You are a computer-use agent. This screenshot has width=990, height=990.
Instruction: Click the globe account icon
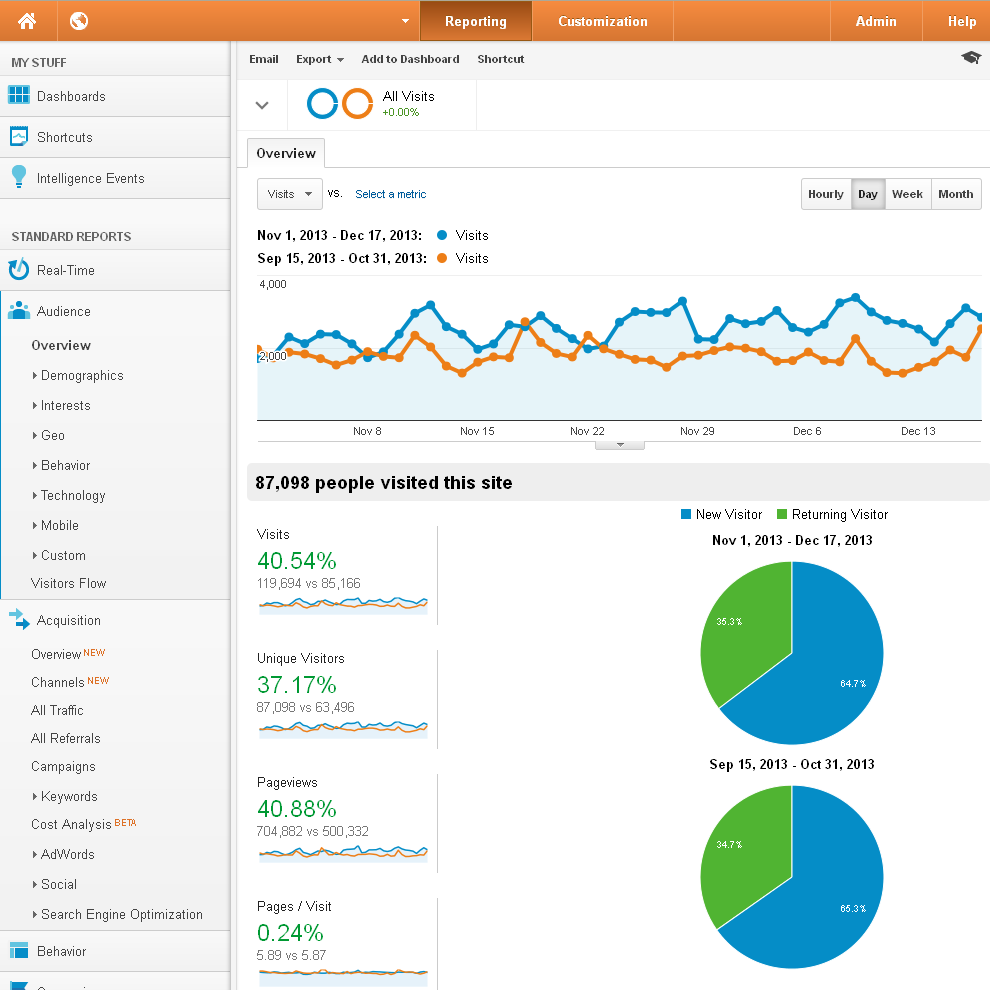[x=79, y=21]
